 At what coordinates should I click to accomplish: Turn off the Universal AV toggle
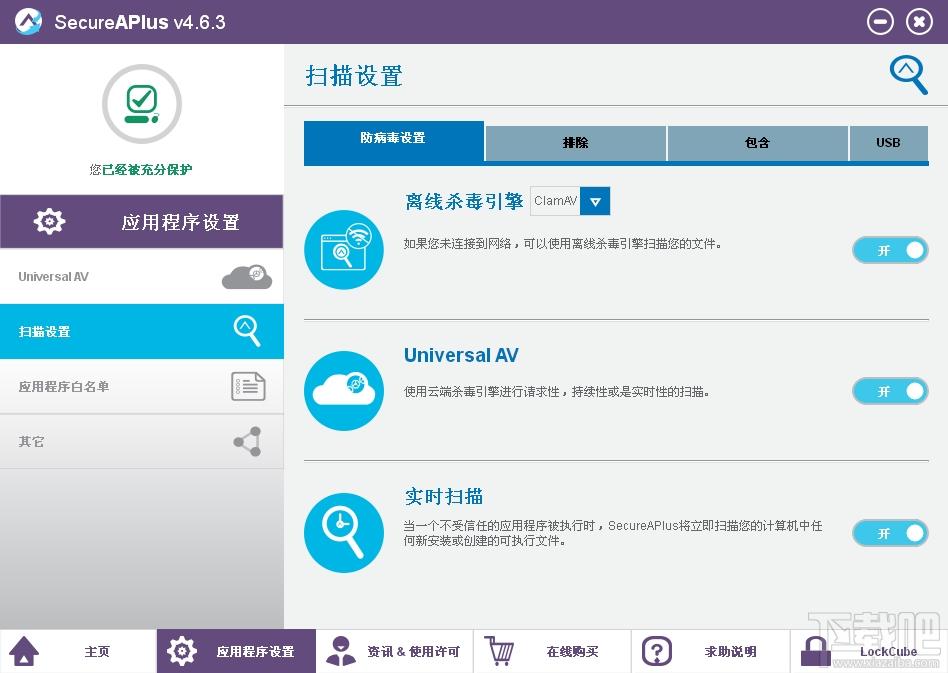point(890,391)
